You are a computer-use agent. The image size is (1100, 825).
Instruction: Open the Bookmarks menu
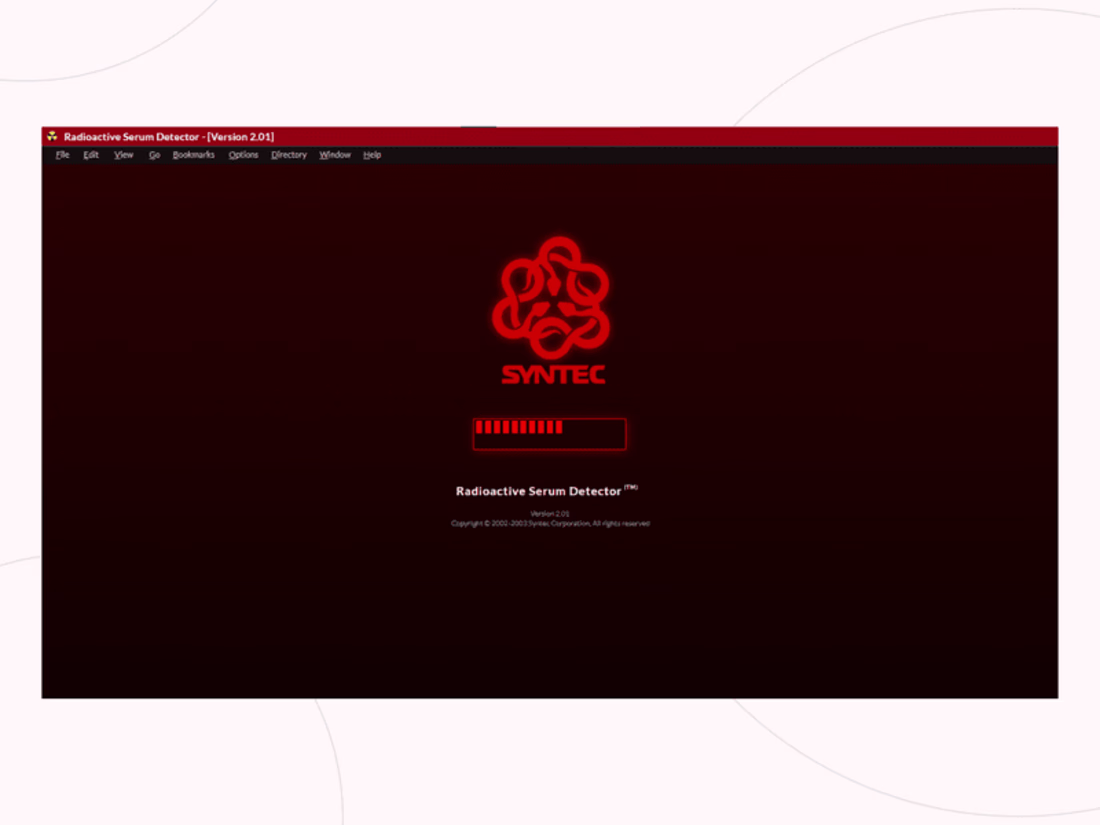point(192,155)
